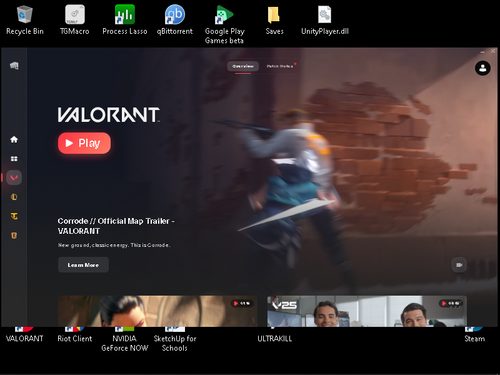Close the Riot Client window

click(x=493, y=51)
